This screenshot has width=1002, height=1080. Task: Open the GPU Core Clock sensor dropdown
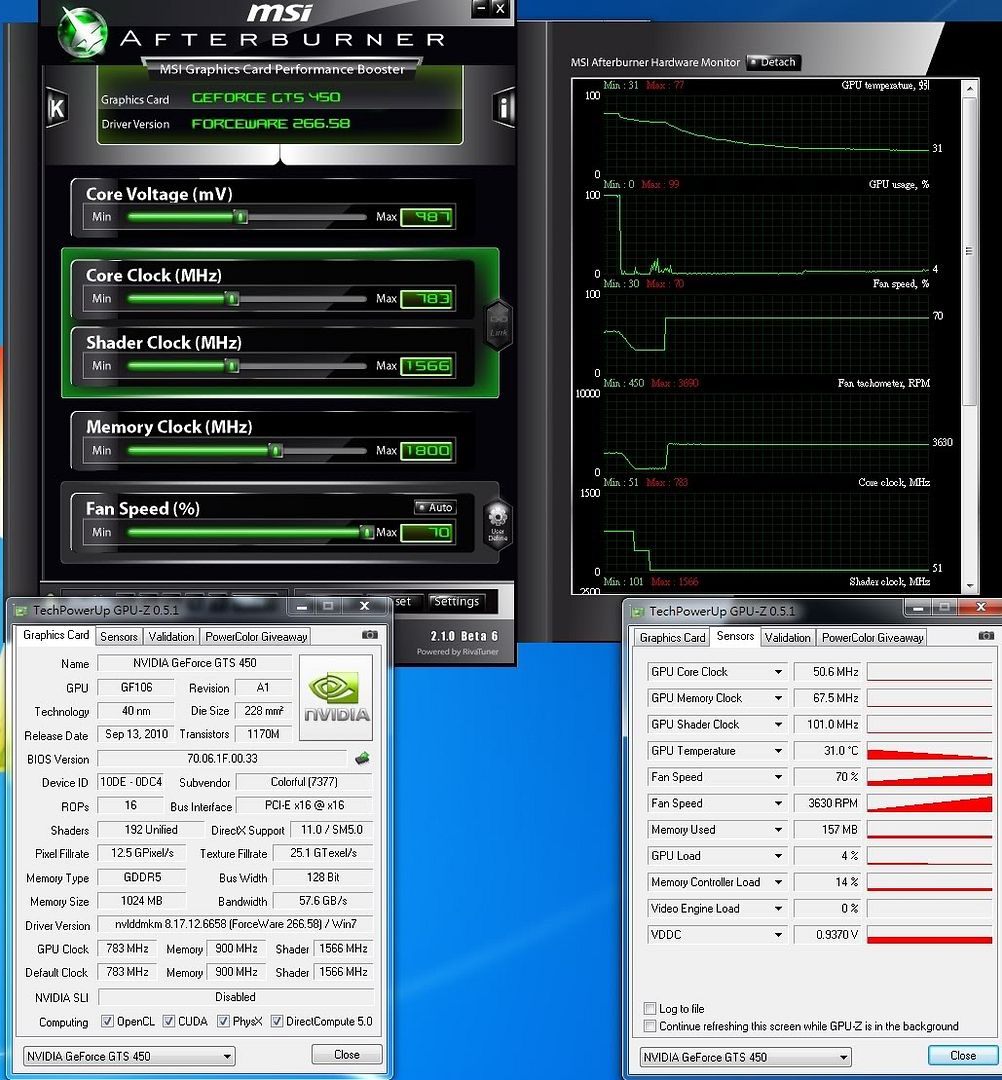click(778, 672)
